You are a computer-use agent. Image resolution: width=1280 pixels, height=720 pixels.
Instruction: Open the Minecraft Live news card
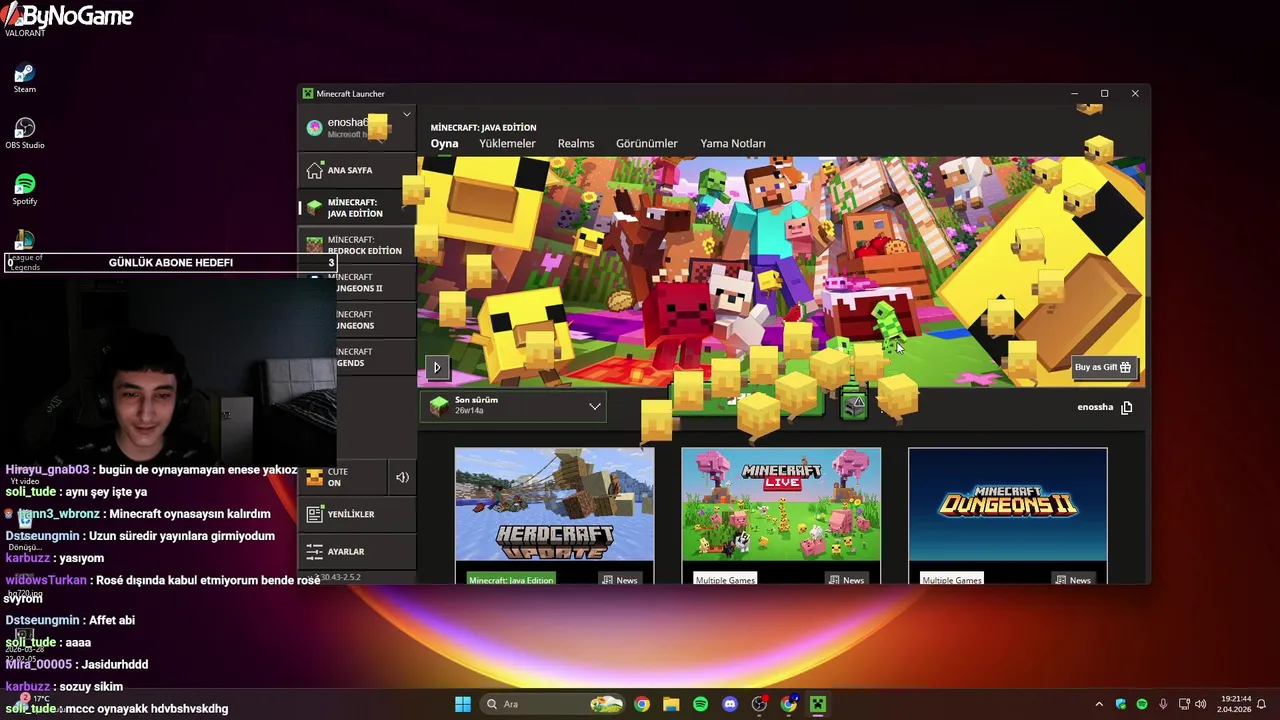pos(781,515)
